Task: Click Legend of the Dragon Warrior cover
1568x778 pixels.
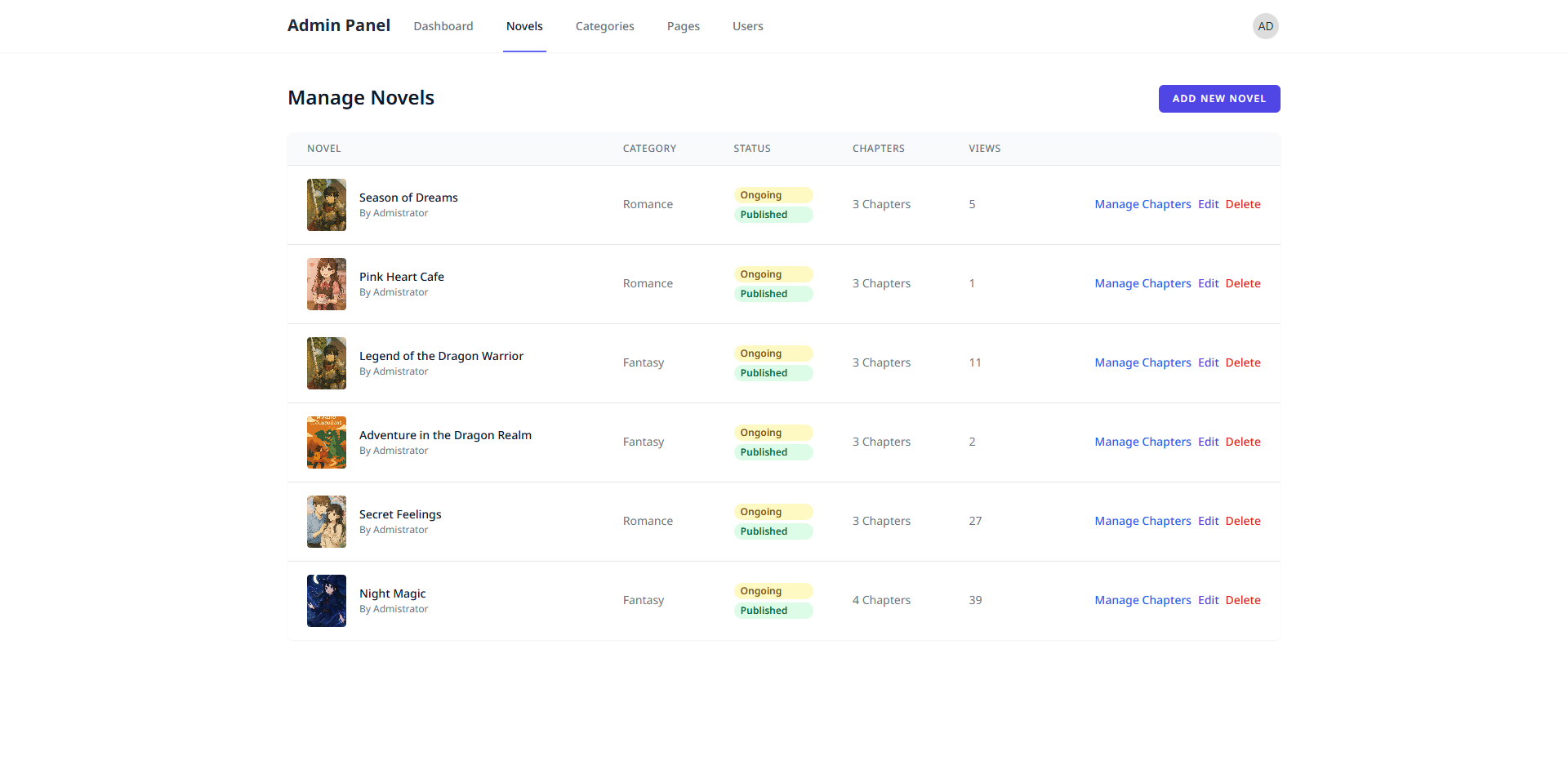Action: tap(326, 363)
